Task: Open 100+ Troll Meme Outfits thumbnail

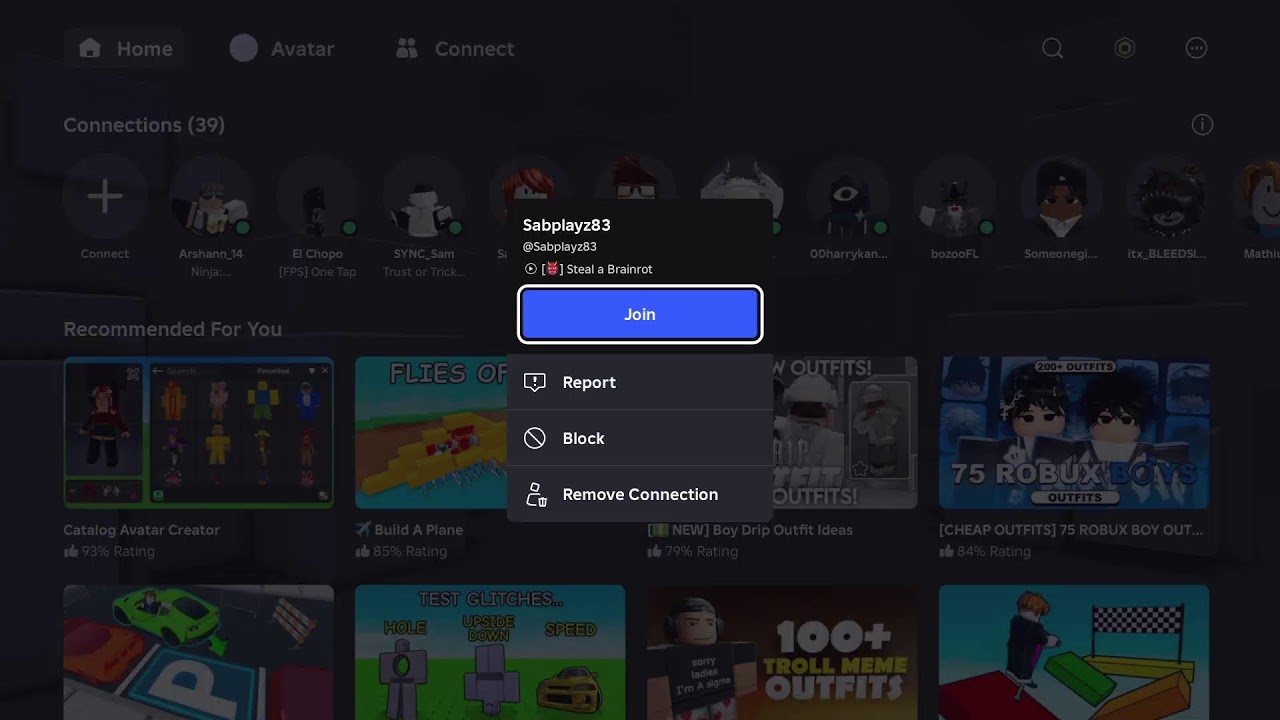Action: tap(782, 652)
